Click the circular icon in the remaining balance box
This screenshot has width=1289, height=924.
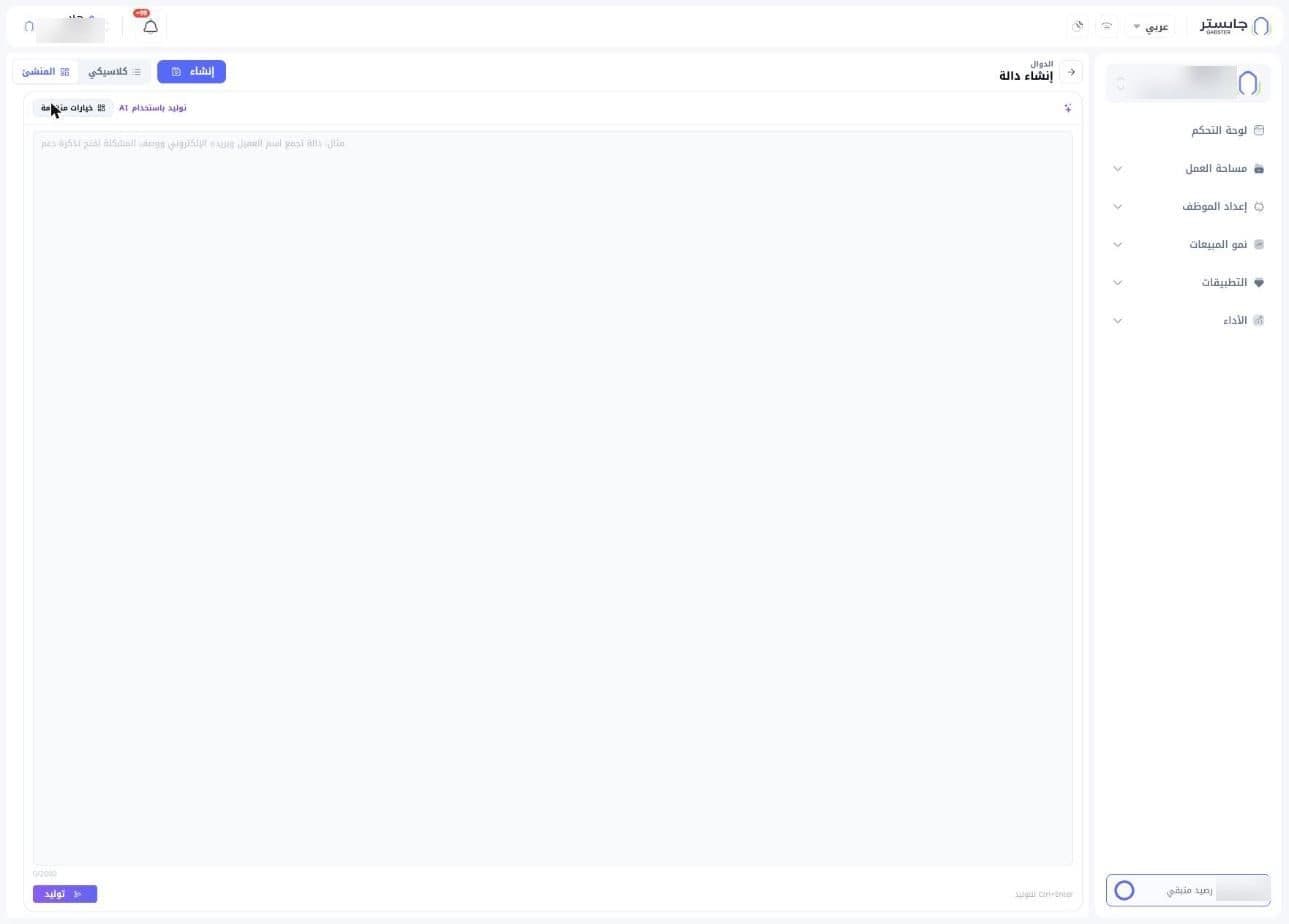click(x=1124, y=890)
